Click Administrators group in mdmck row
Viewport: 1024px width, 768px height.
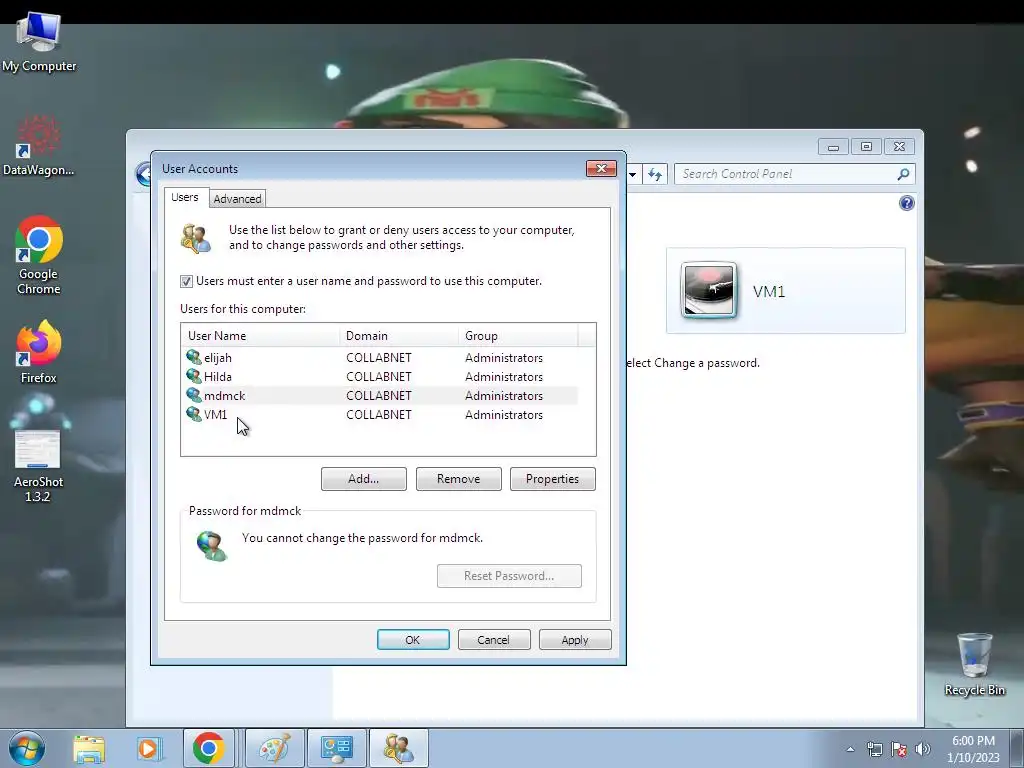504,396
